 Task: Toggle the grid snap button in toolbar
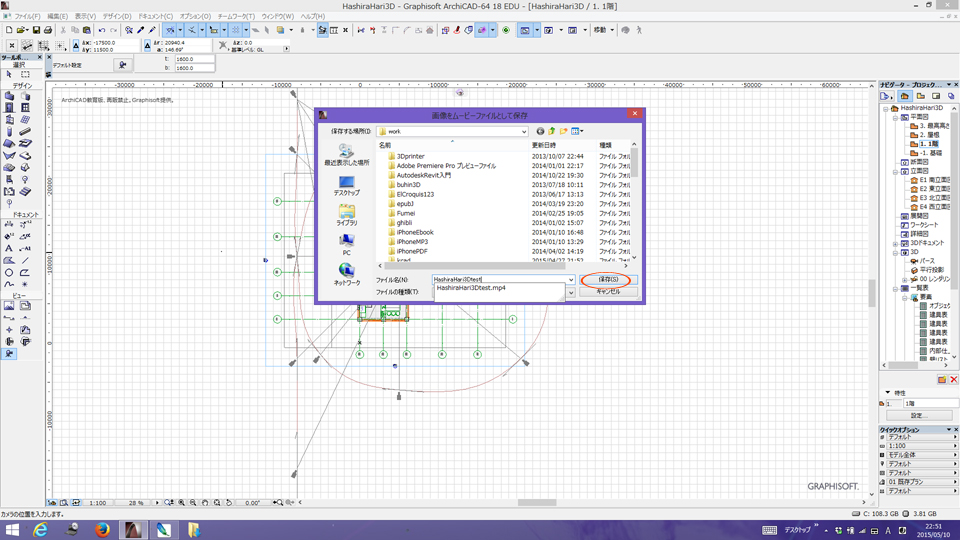[x=236, y=30]
